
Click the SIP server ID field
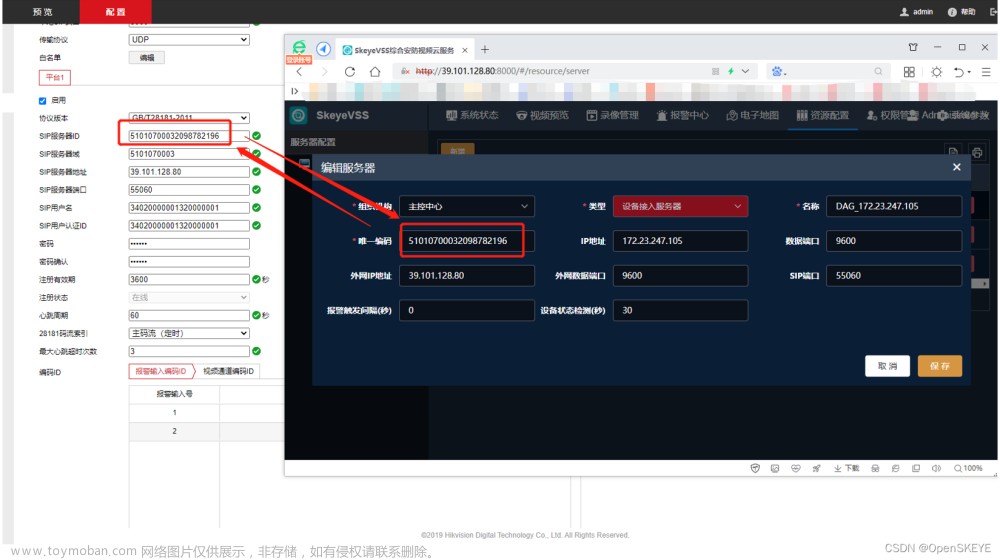point(189,136)
